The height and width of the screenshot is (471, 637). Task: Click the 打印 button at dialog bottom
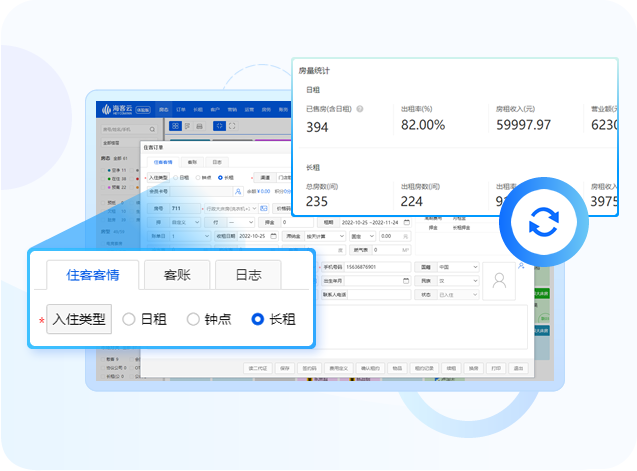pos(497,368)
